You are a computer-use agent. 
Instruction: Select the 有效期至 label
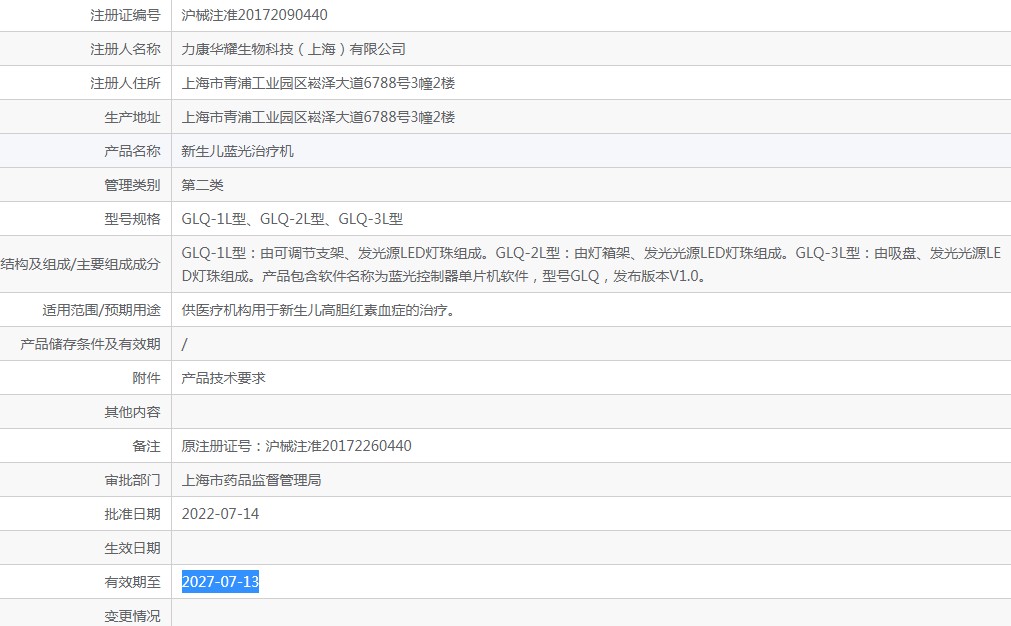pyautogui.click(x=132, y=582)
